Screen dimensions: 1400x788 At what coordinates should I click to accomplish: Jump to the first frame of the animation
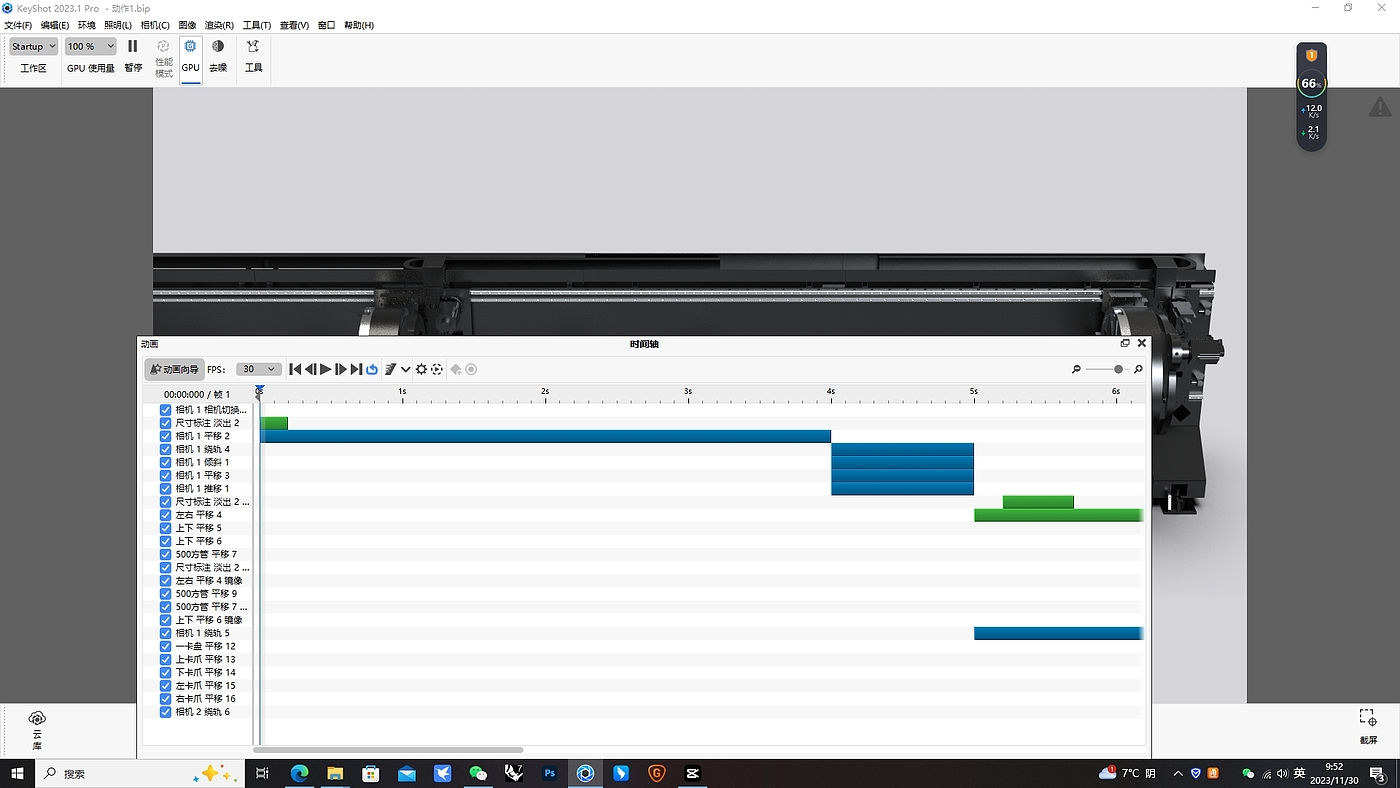(295, 369)
